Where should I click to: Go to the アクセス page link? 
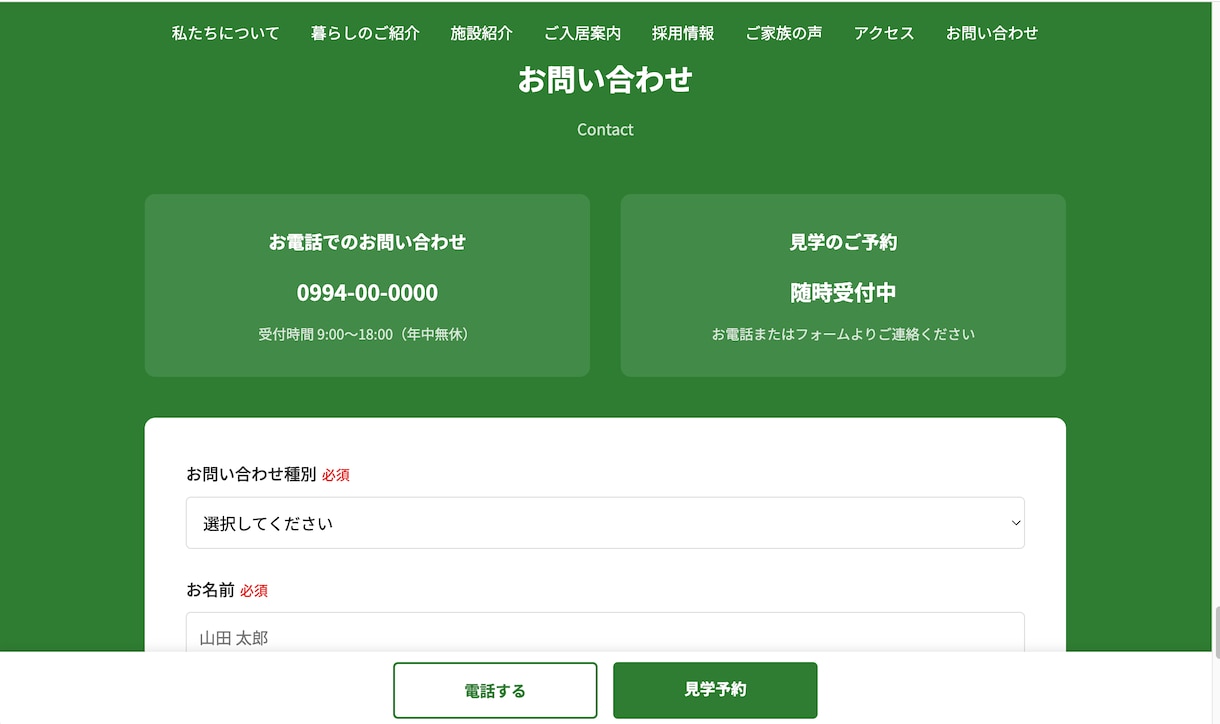884,33
